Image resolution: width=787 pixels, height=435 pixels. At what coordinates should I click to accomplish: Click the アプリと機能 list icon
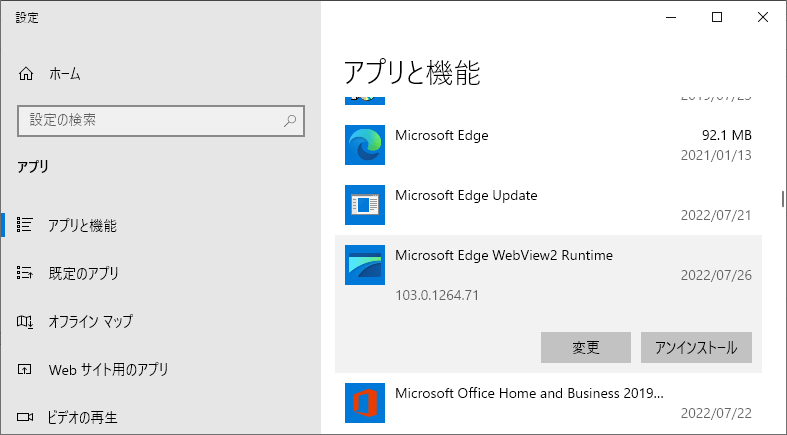coord(25,225)
